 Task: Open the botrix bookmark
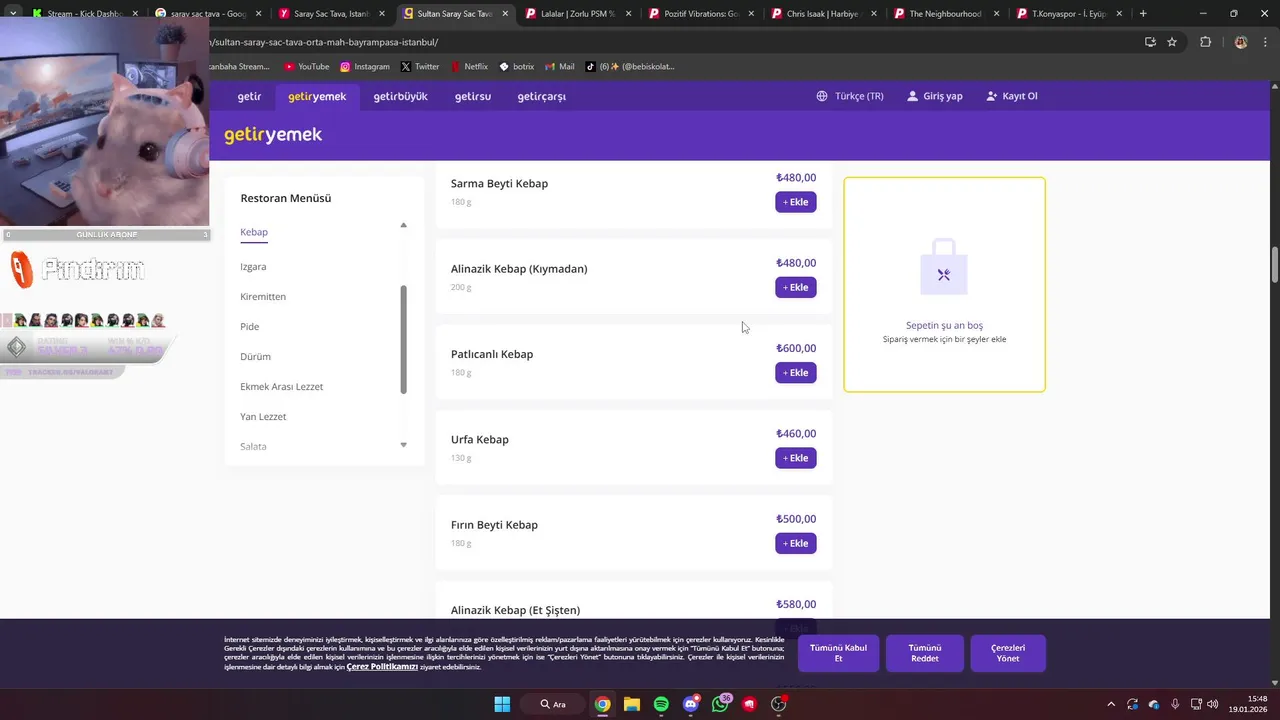coord(516,67)
